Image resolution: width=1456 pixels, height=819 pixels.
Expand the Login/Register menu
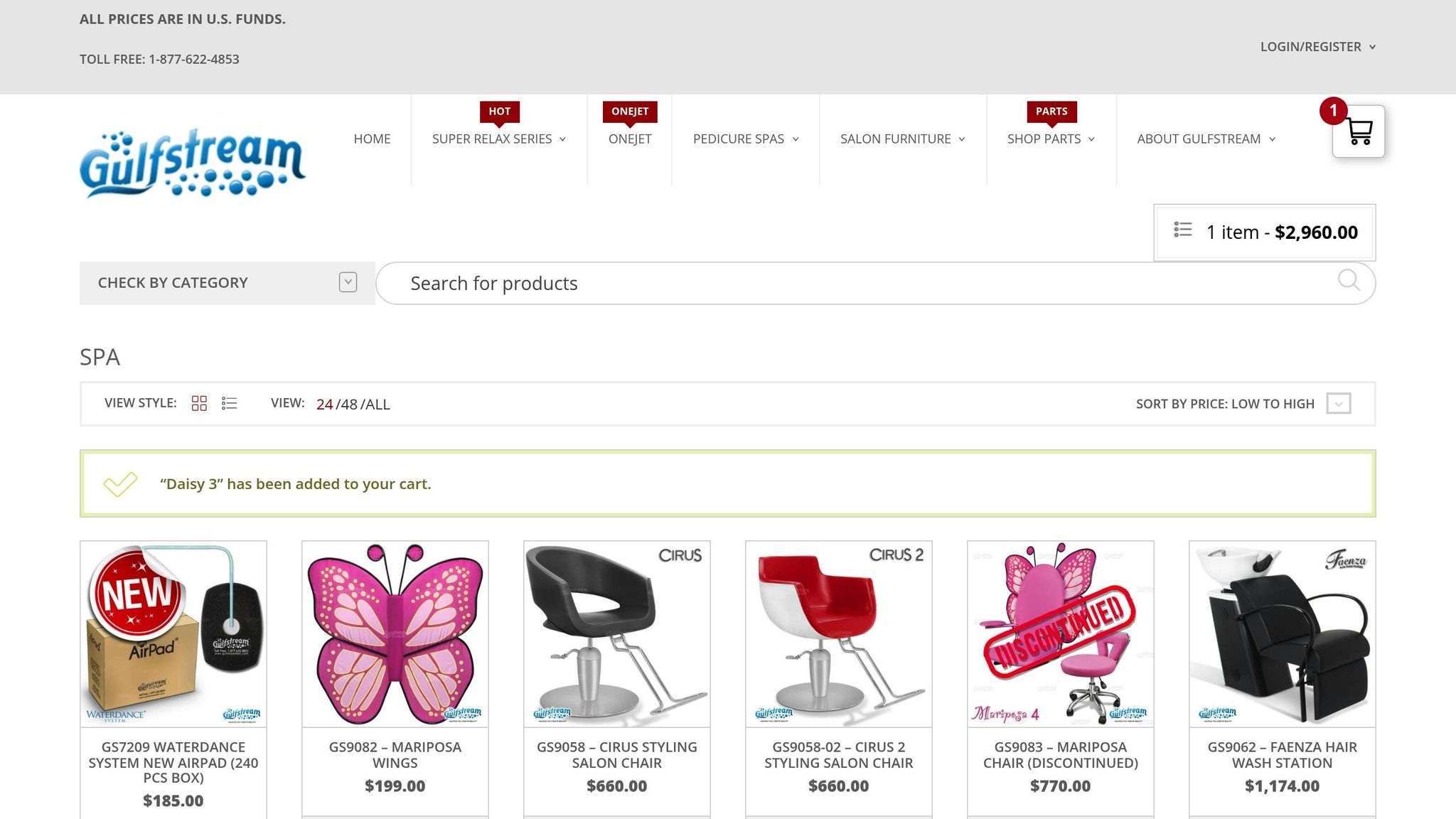click(1318, 47)
